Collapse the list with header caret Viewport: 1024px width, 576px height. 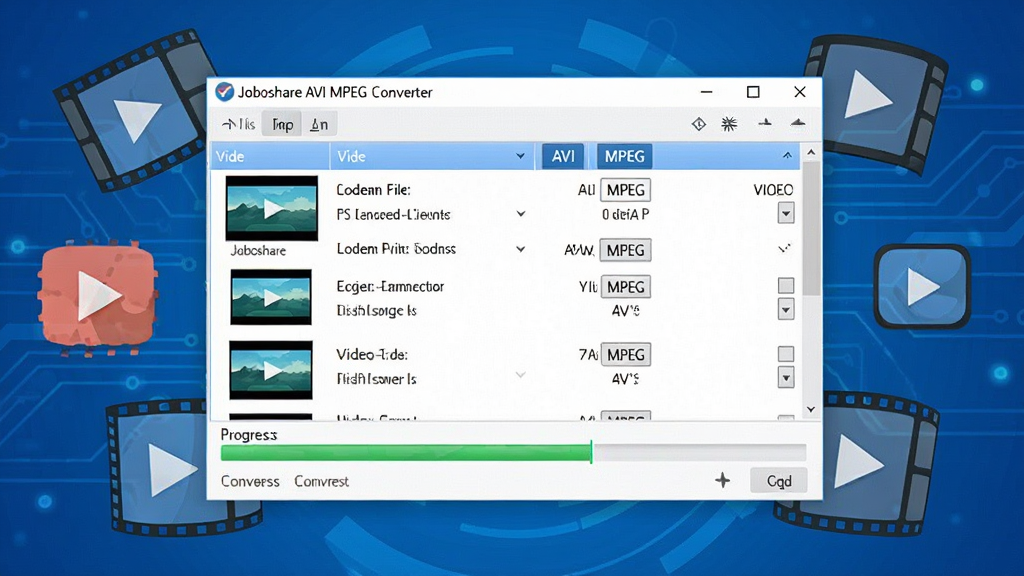(x=787, y=155)
